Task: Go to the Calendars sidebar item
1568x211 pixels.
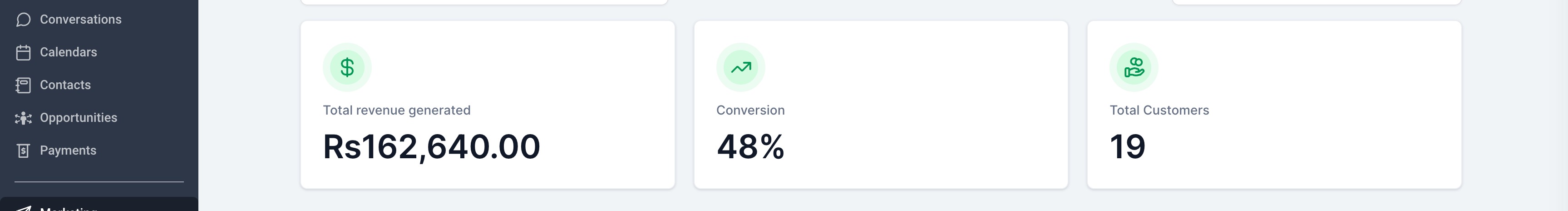Action: tap(68, 52)
